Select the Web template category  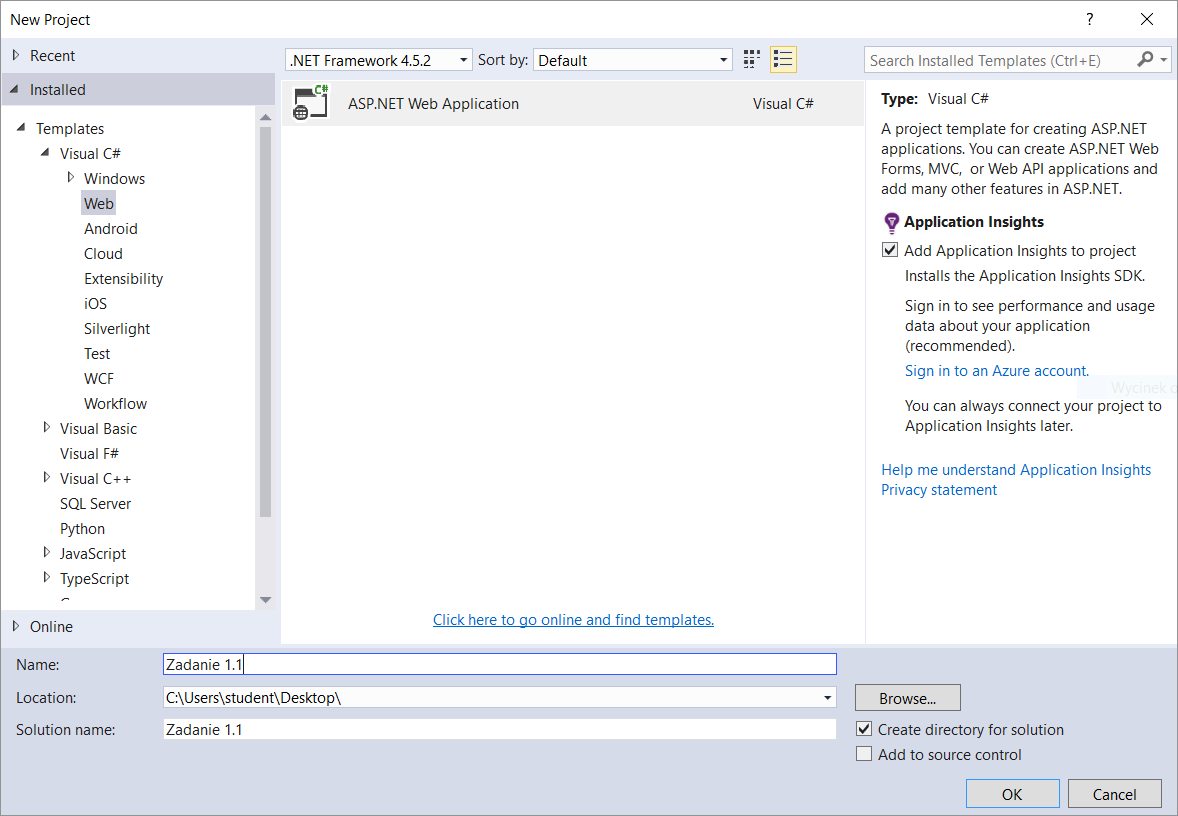(98, 203)
